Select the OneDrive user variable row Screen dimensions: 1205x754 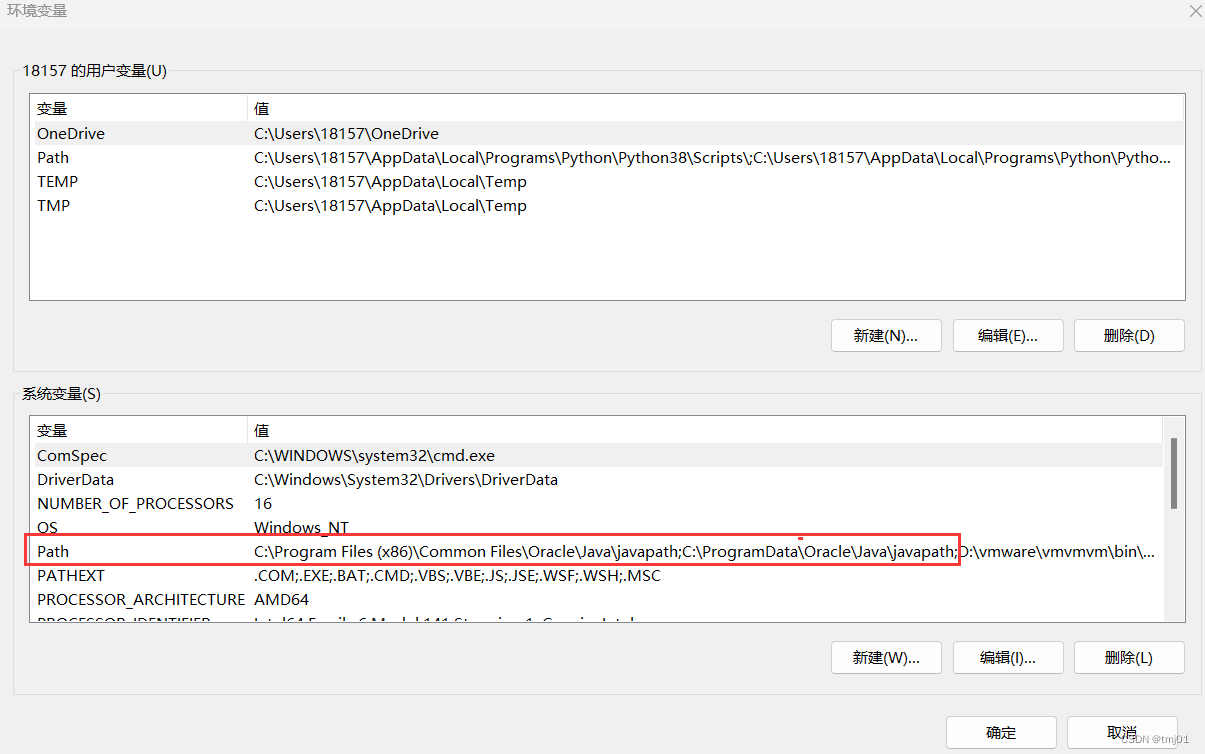(607, 134)
